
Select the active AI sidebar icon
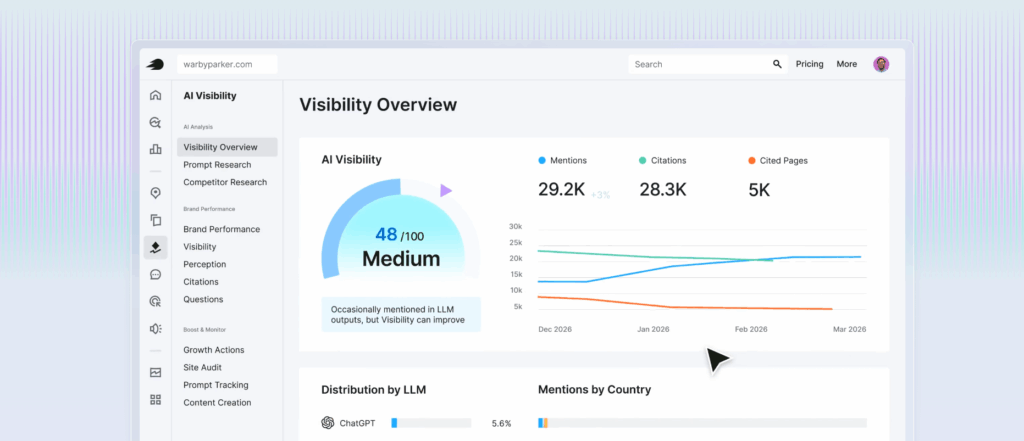[155, 248]
